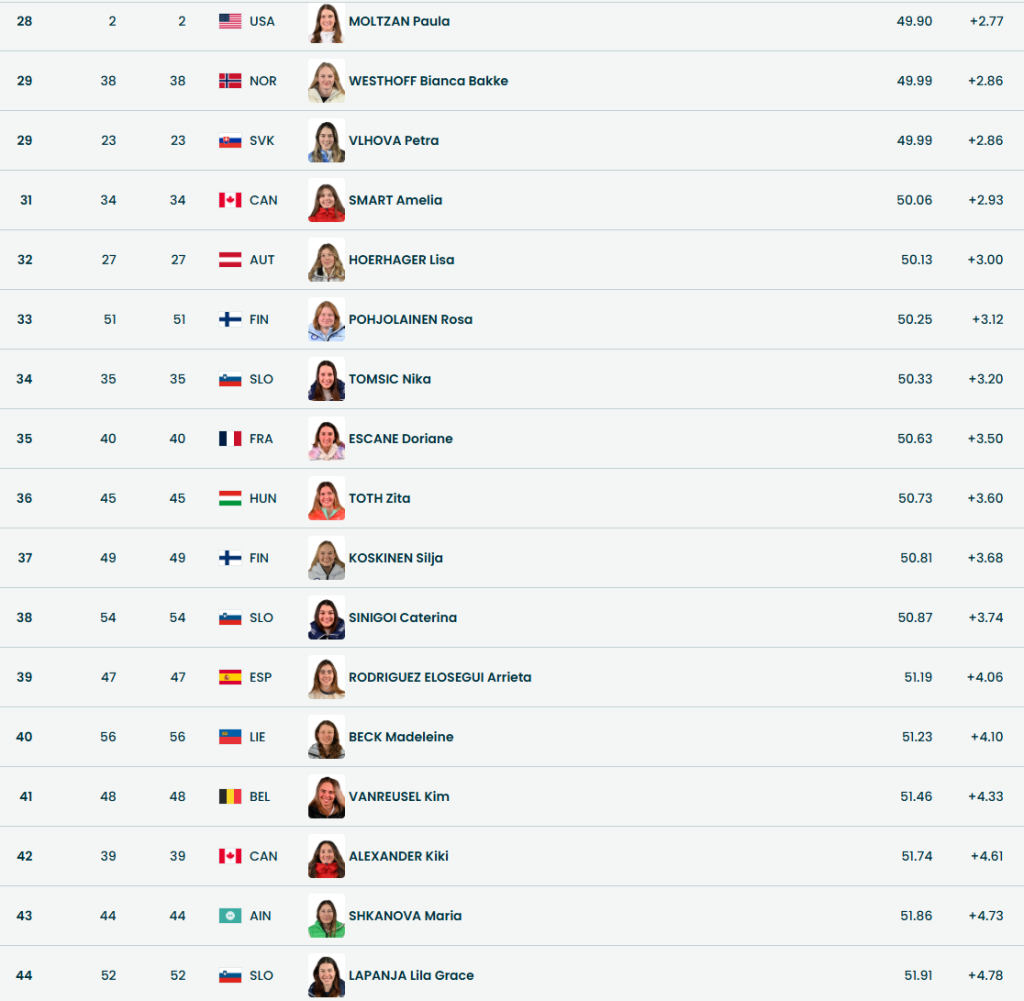Click Norway flag beside WESTHOFF

click(x=230, y=81)
